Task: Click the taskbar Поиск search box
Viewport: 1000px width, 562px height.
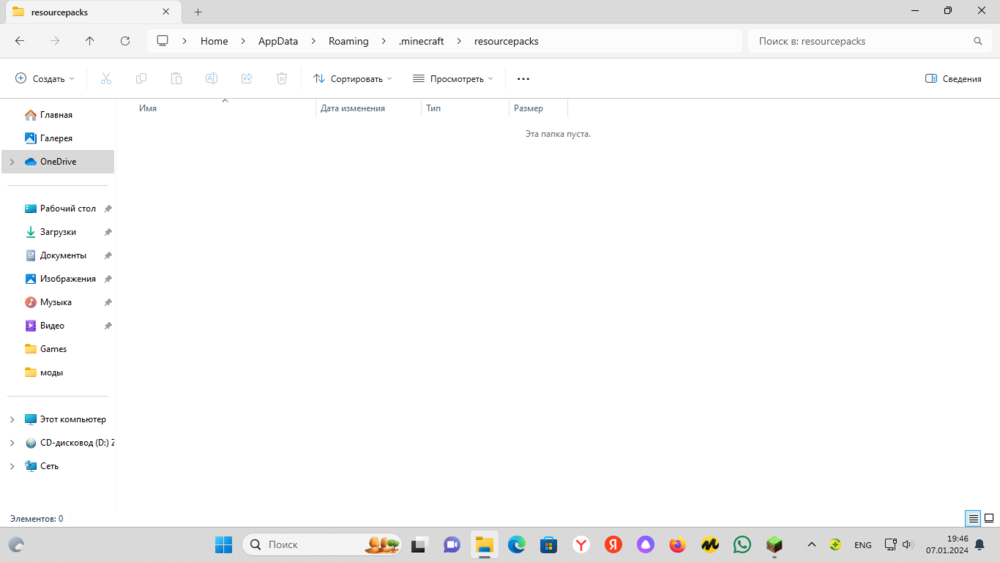Action: (x=322, y=545)
